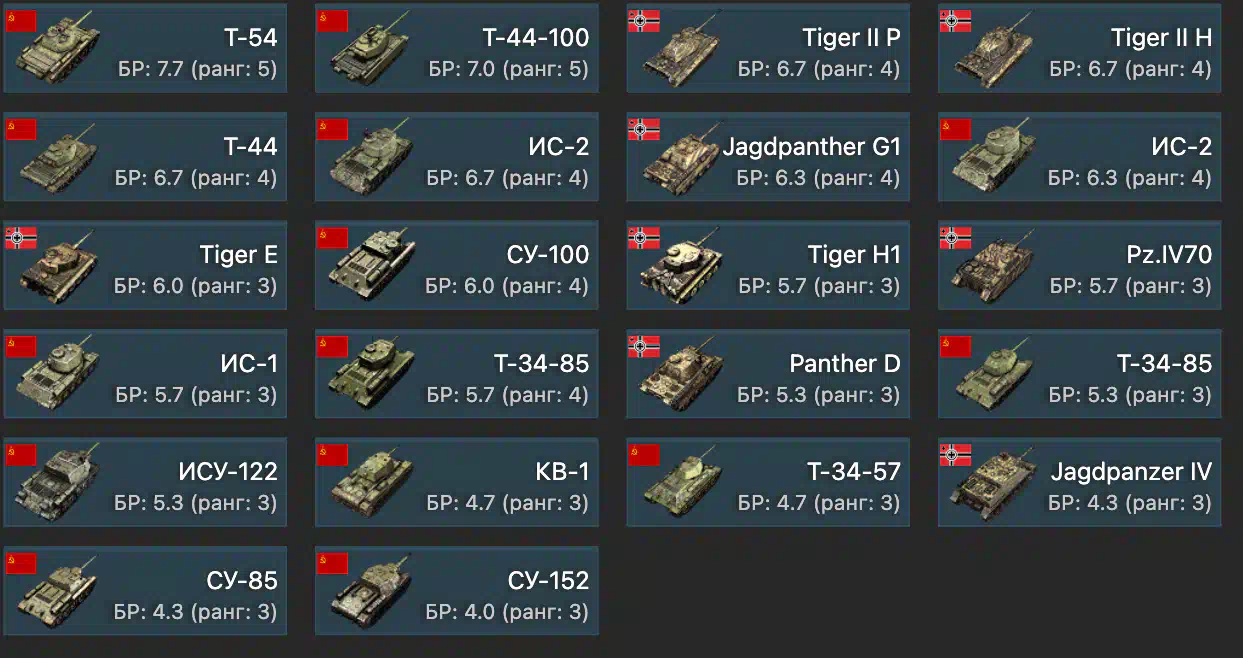Image resolution: width=1243 pixels, height=658 pixels.
Task: Select the T-54 tank card
Action: coord(145,48)
